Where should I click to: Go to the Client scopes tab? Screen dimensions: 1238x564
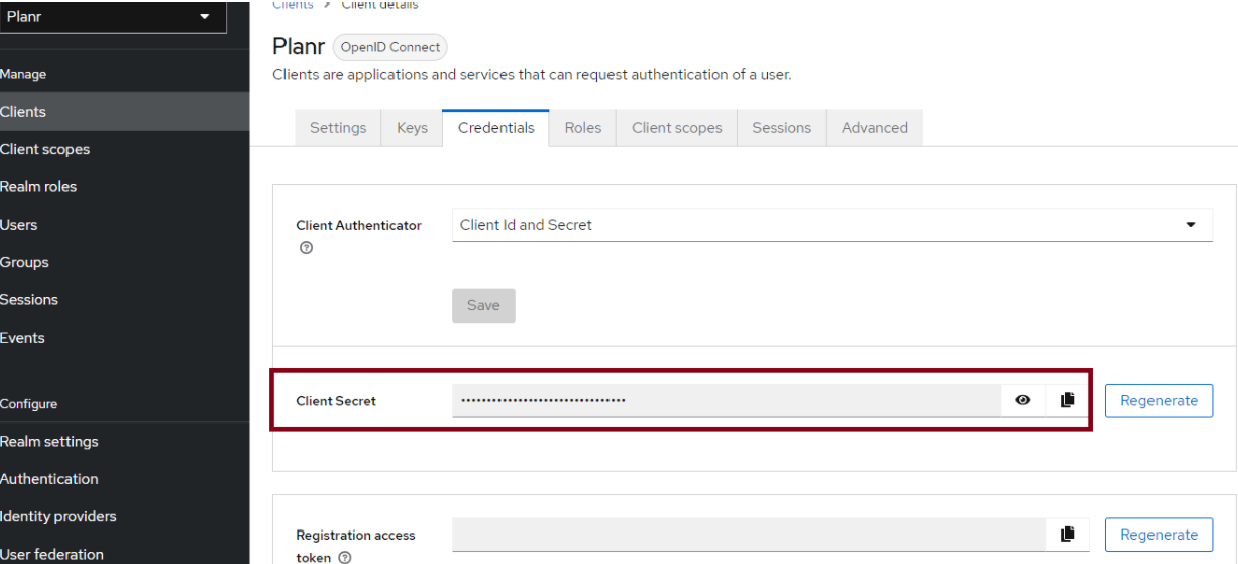tap(676, 128)
